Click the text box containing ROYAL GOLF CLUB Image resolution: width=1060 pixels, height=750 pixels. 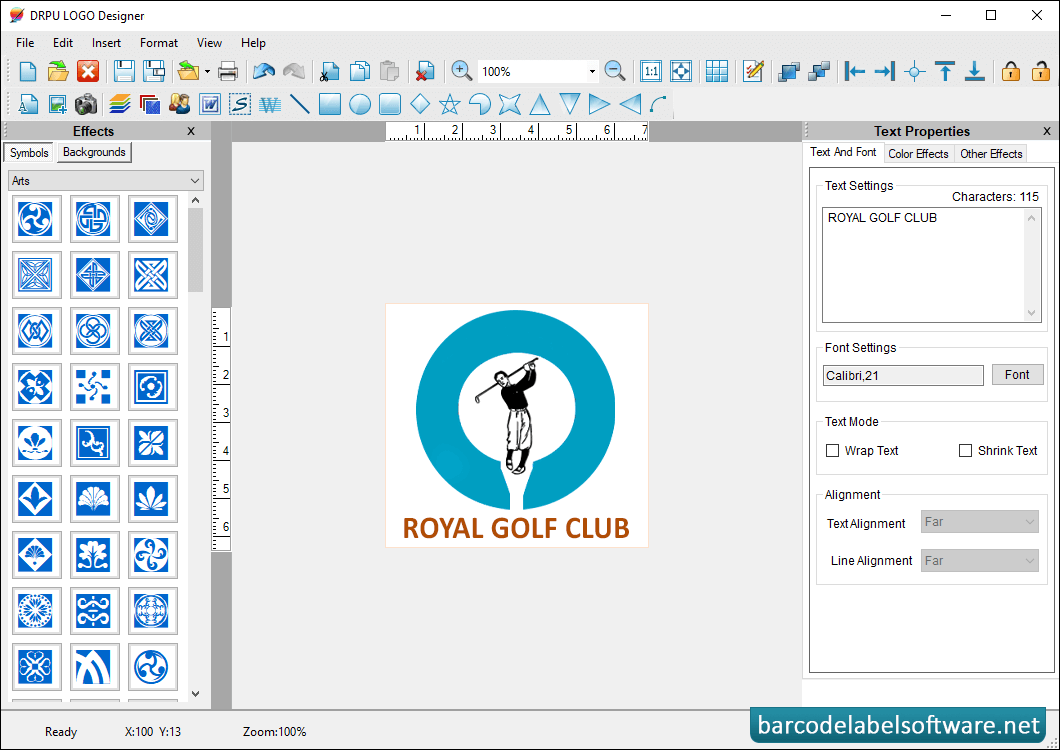931,265
